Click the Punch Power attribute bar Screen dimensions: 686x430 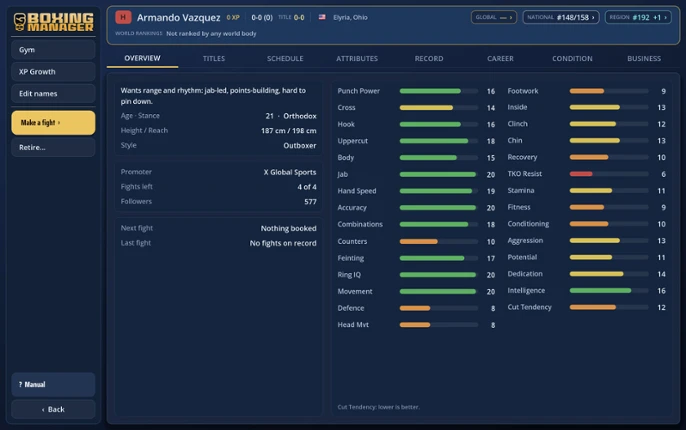tap(439, 91)
